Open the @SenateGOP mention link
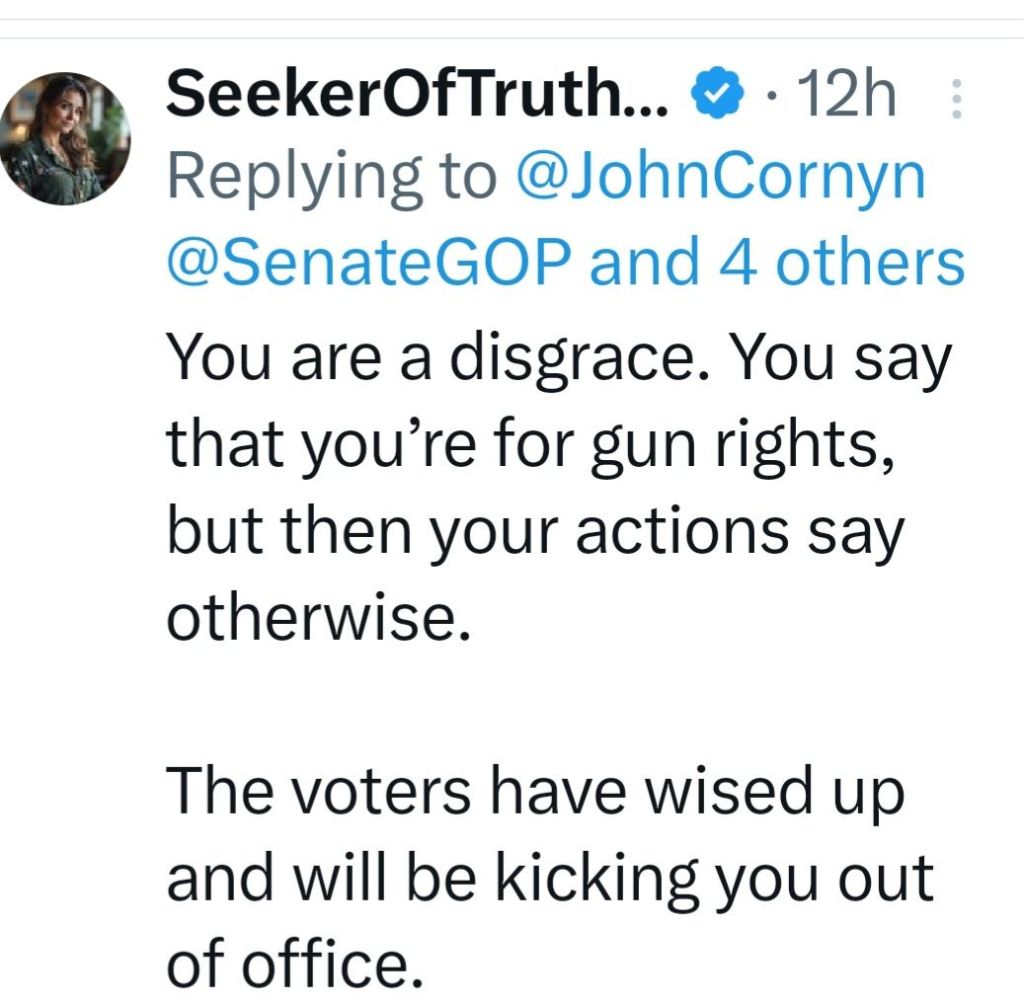 [x=370, y=262]
